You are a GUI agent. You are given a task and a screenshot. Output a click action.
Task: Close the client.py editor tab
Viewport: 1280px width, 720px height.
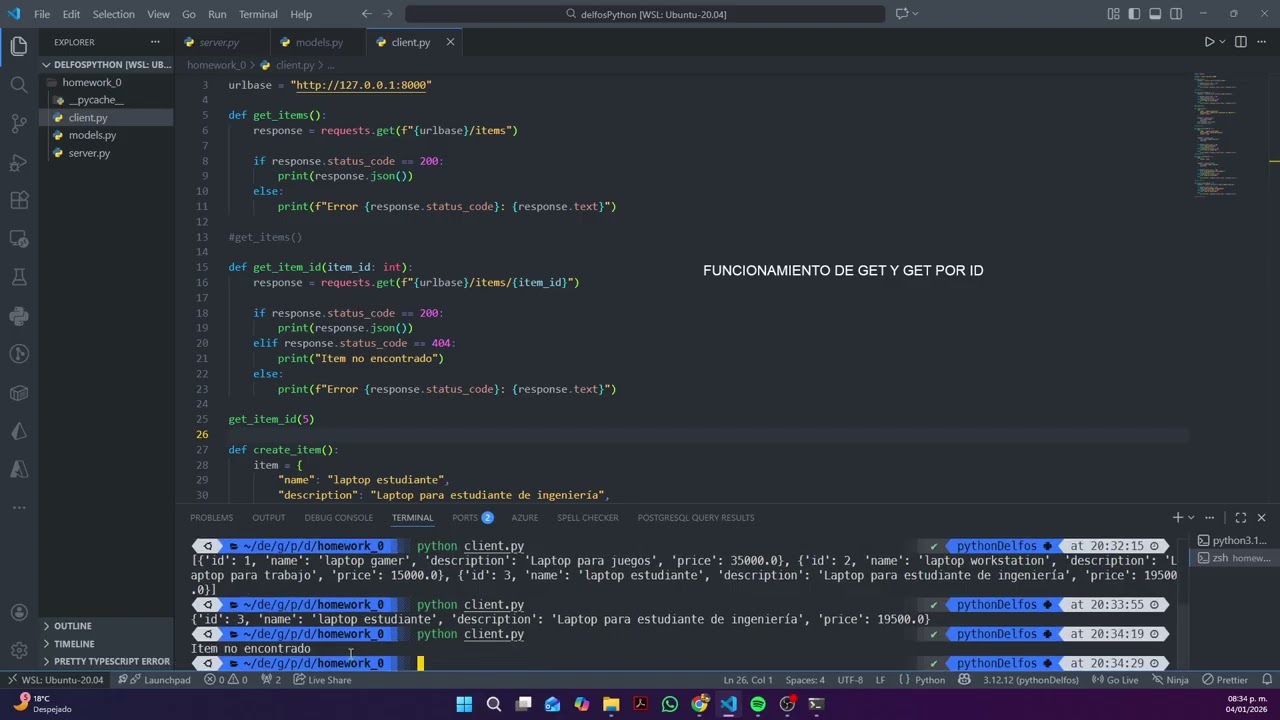click(x=450, y=42)
